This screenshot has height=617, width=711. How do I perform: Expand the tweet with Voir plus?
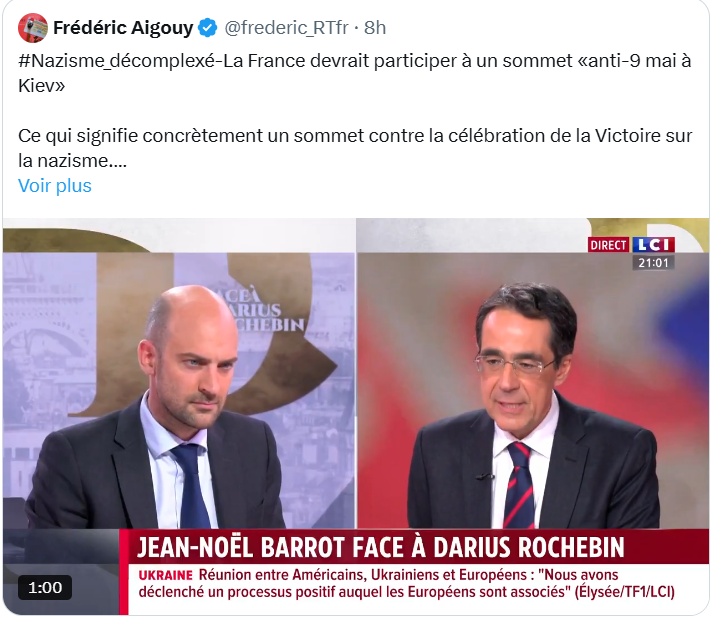click(55, 185)
